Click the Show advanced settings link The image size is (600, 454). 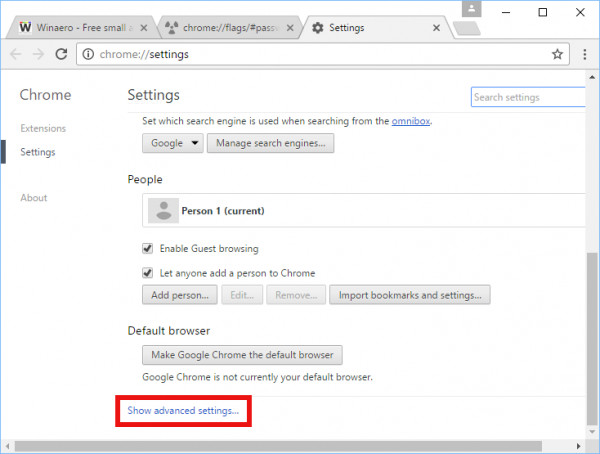pyautogui.click(x=183, y=410)
